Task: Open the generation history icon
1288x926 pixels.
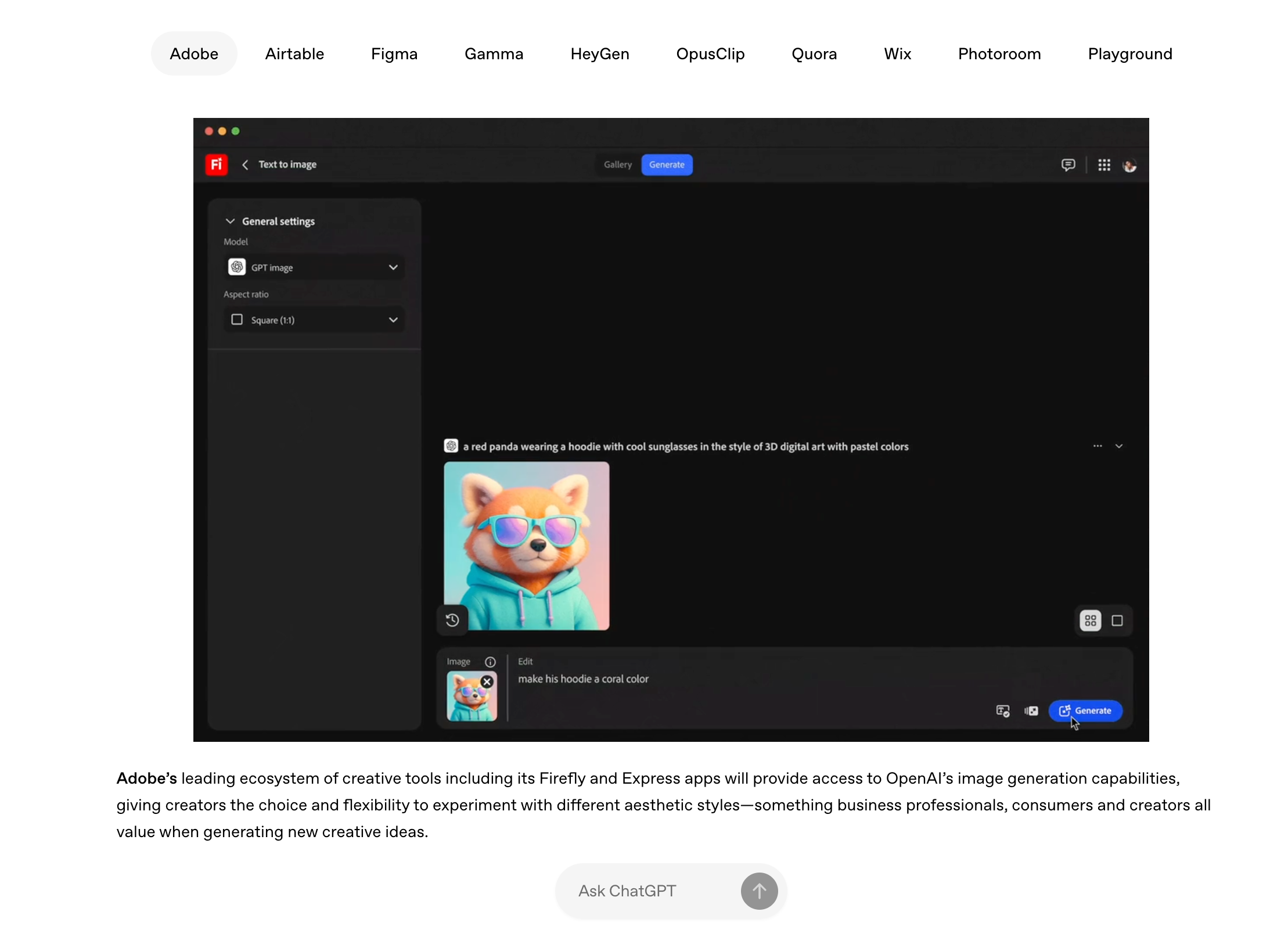Action: 452,620
